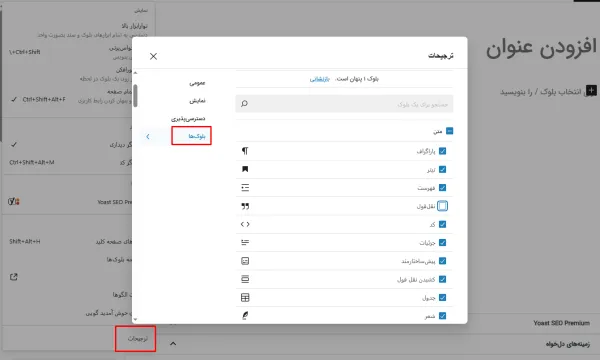The width and height of the screenshot is (600, 360).
Task: Click the Yoast SEO icon in options menu
Action: (x=14, y=202)
